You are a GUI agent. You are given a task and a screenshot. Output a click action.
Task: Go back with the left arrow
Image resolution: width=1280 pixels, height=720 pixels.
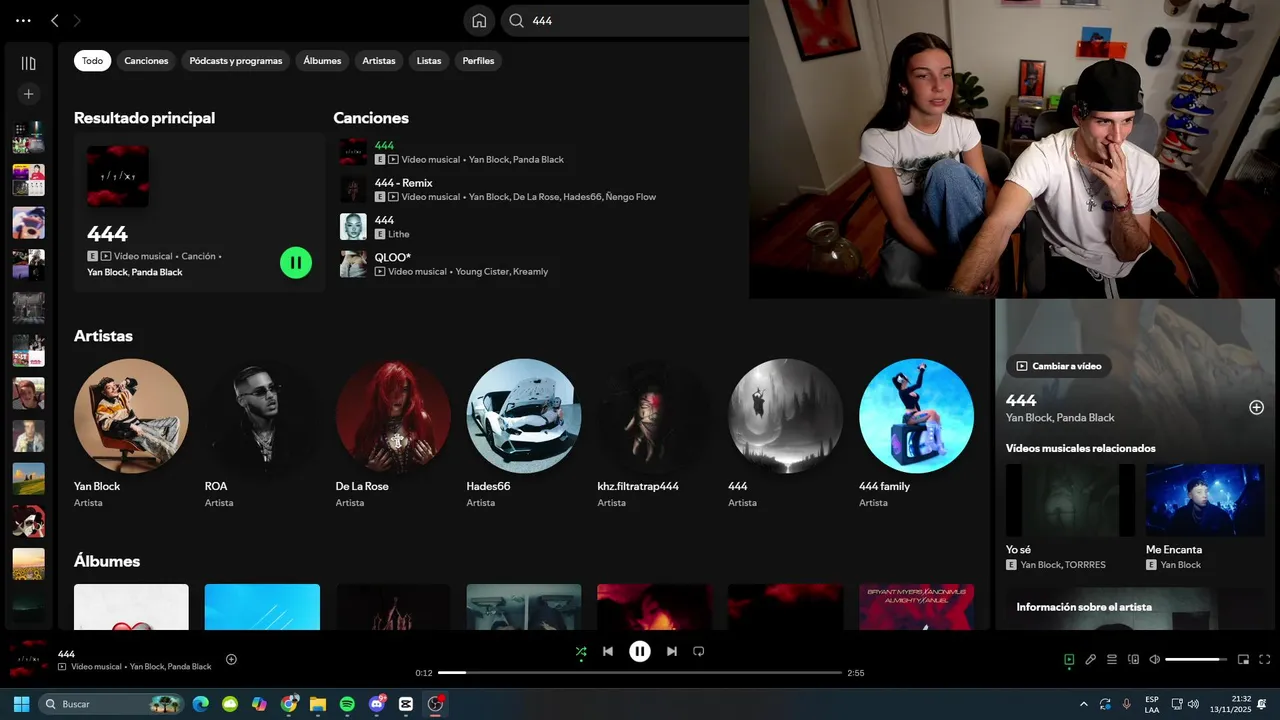(x=55, y=20)
